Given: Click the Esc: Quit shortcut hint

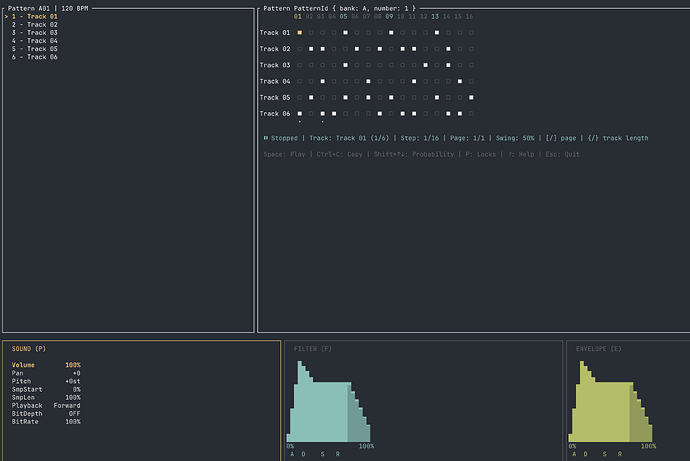Looking at the screenshot, I should (563, 154).
